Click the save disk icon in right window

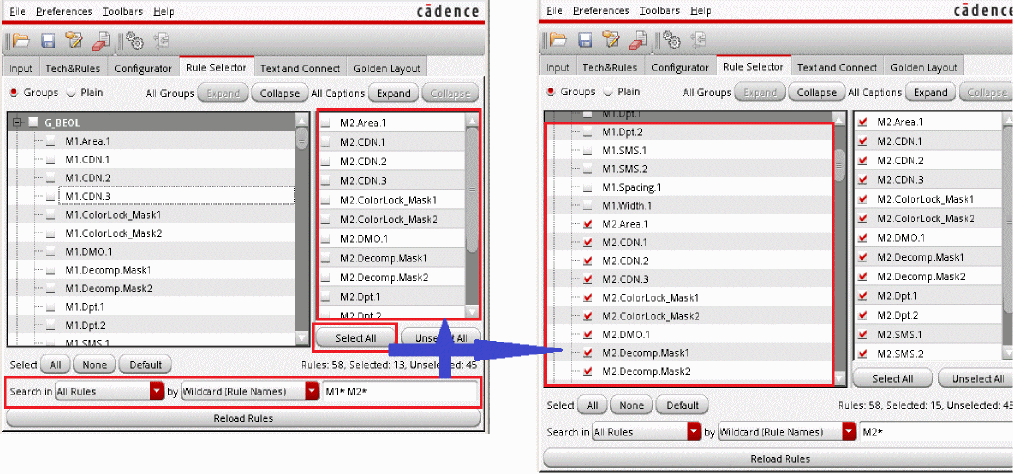point(585,41)
